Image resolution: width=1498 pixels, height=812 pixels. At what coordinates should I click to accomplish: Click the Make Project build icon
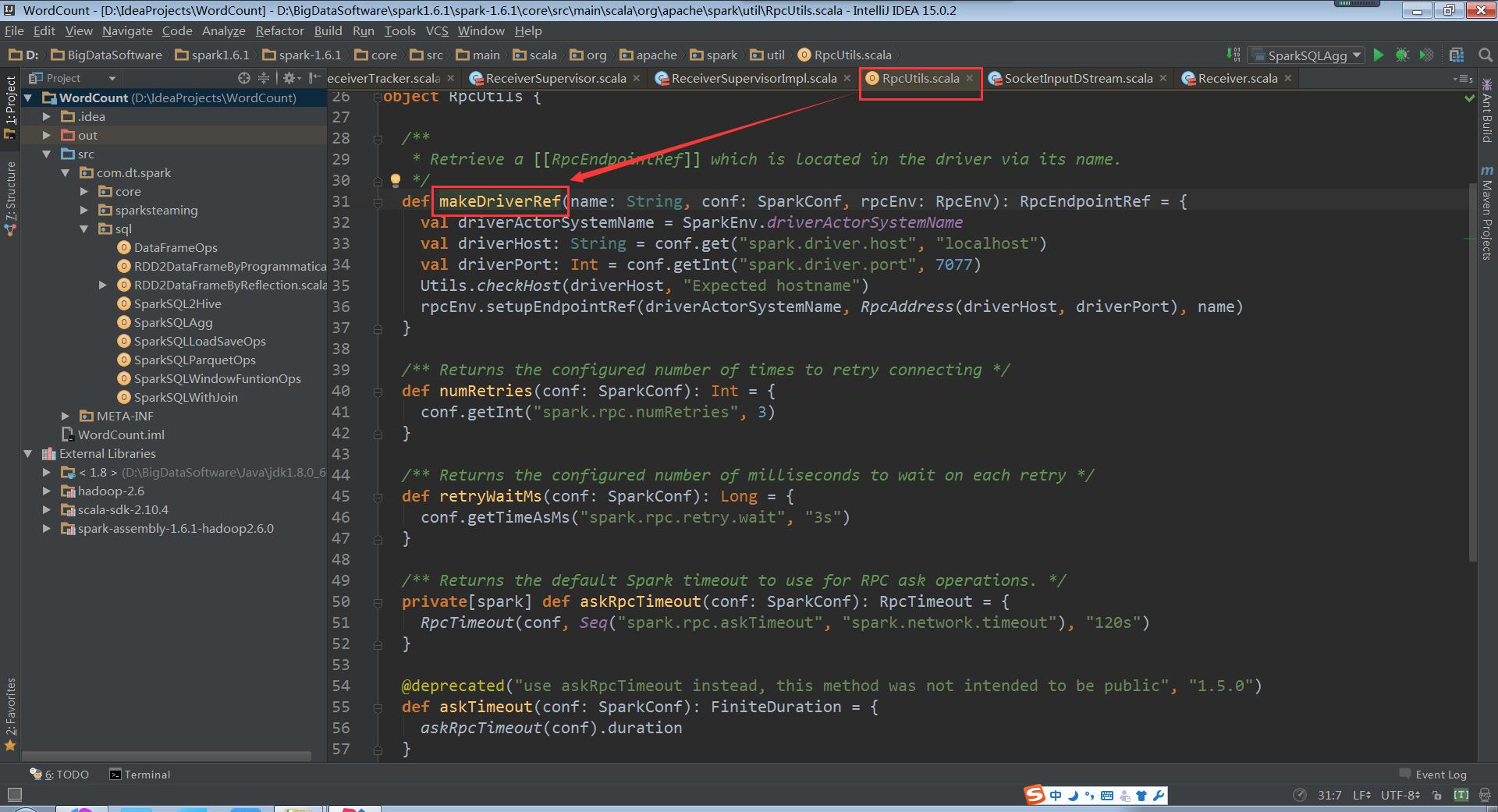1233,55
